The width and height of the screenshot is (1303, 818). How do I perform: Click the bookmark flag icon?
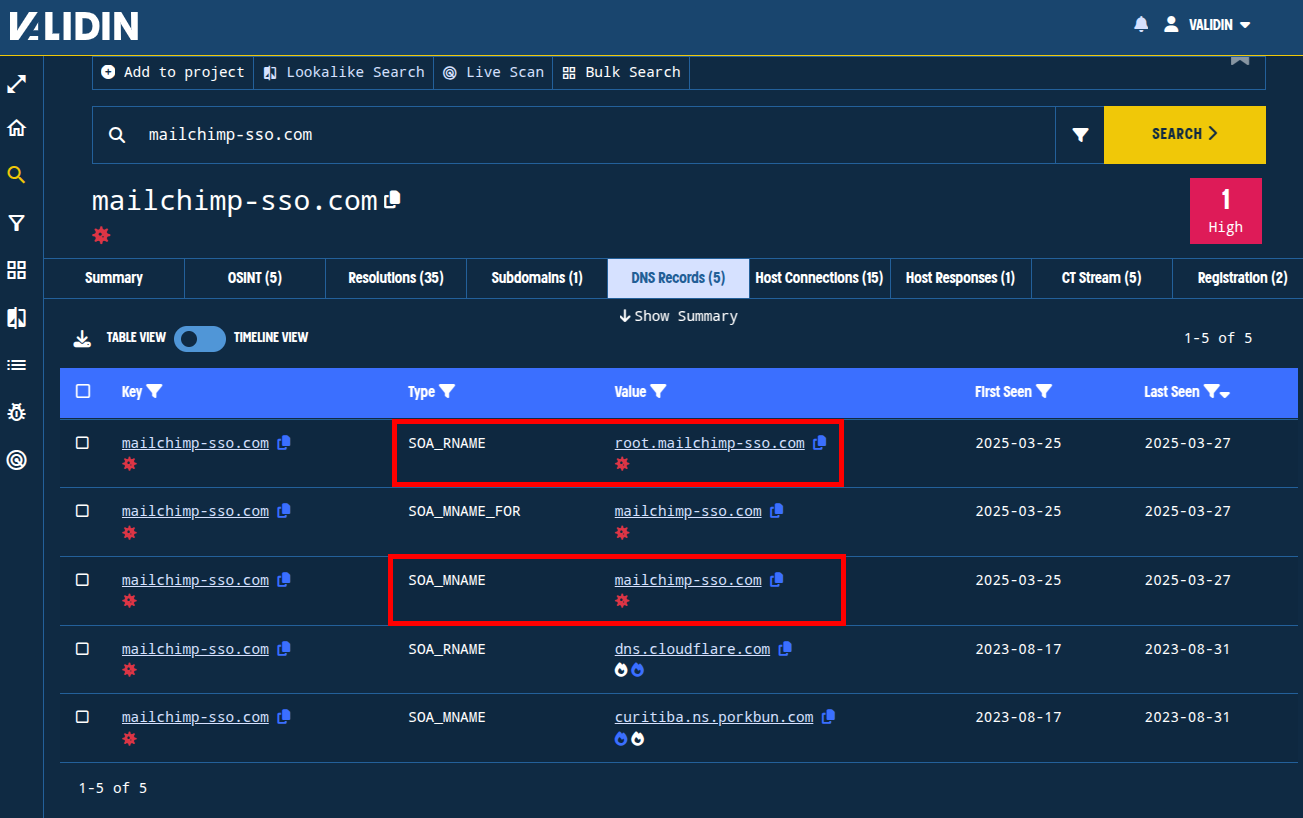point(1240,59)
